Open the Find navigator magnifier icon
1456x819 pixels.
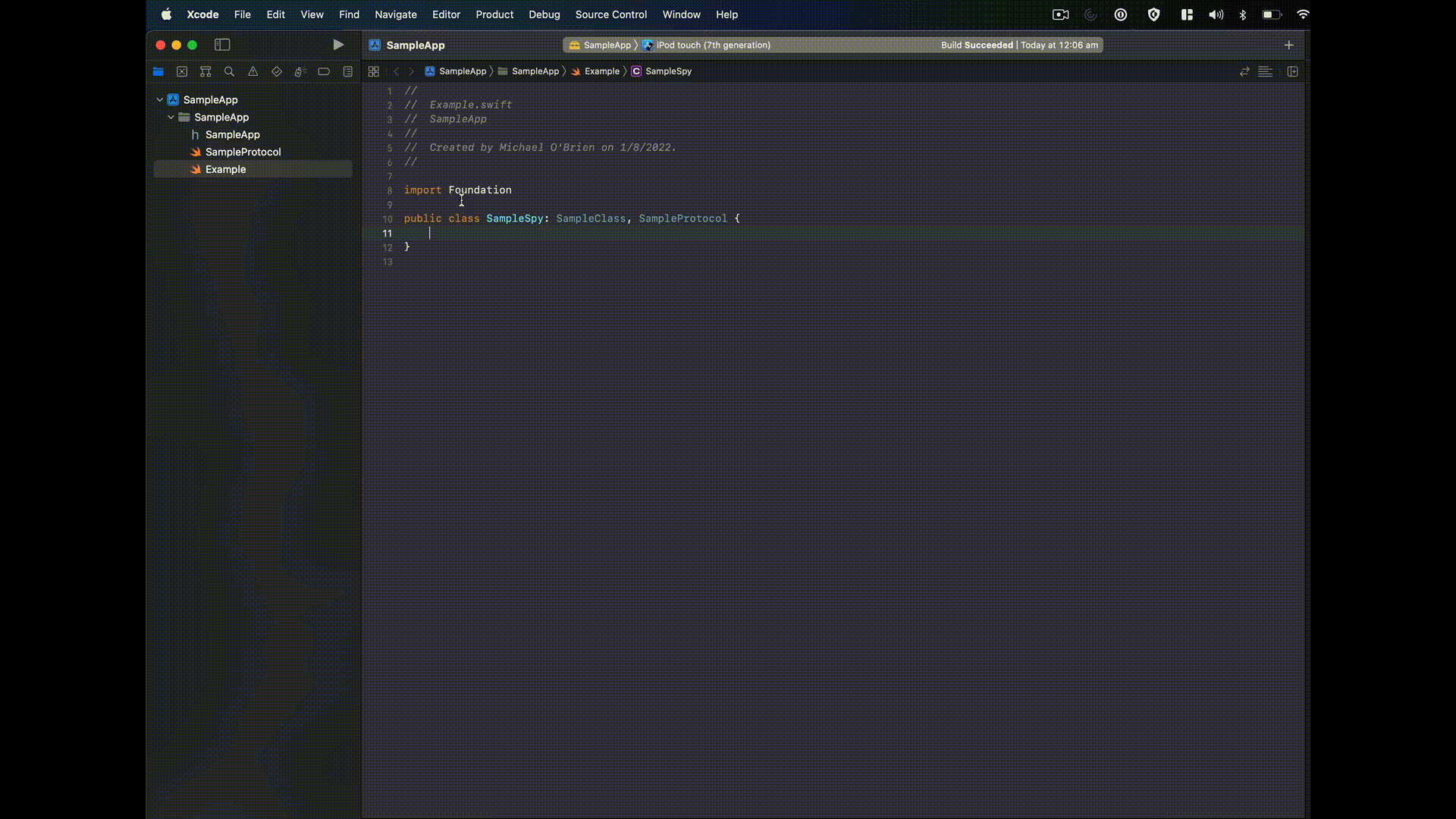[x=229, y=71]
